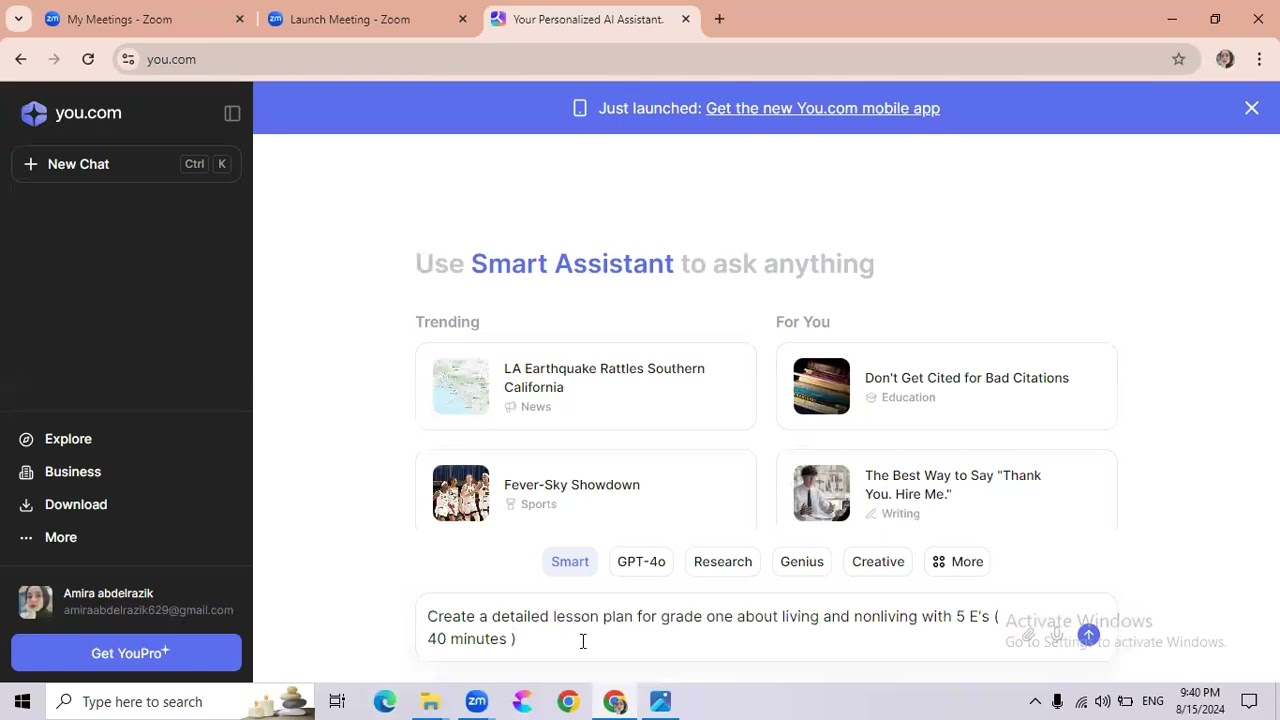This screenshot has height=720, width=1280.
Task: Open volume control in system tray
Action: 1103,702
